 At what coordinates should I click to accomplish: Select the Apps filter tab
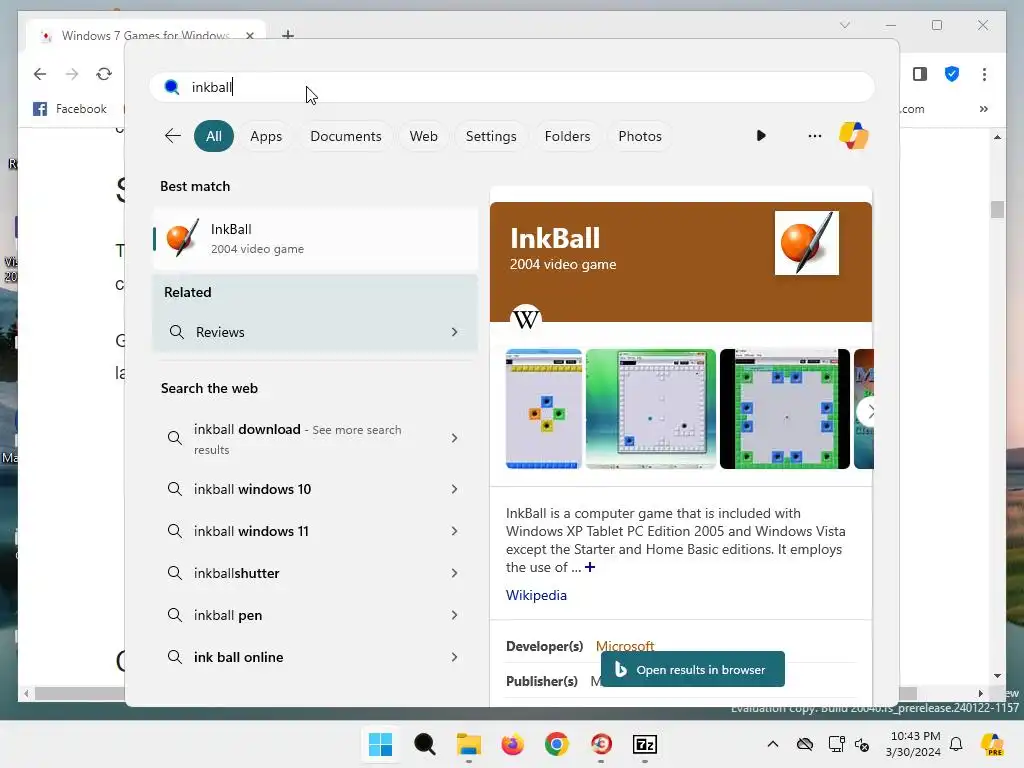(x=266, y=136)
